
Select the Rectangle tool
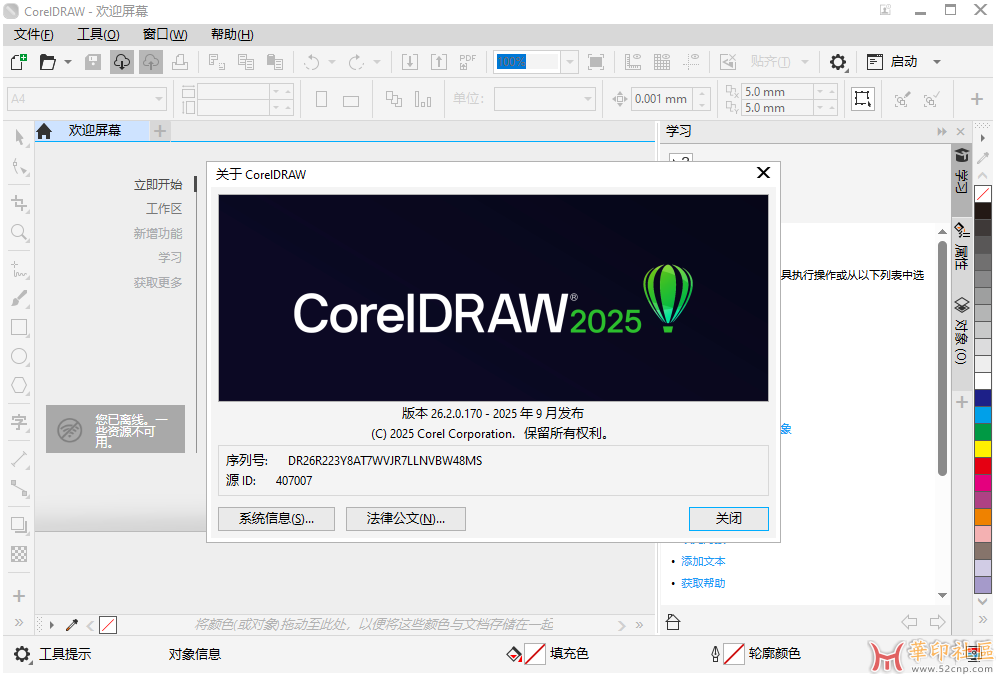pos(19,327)
